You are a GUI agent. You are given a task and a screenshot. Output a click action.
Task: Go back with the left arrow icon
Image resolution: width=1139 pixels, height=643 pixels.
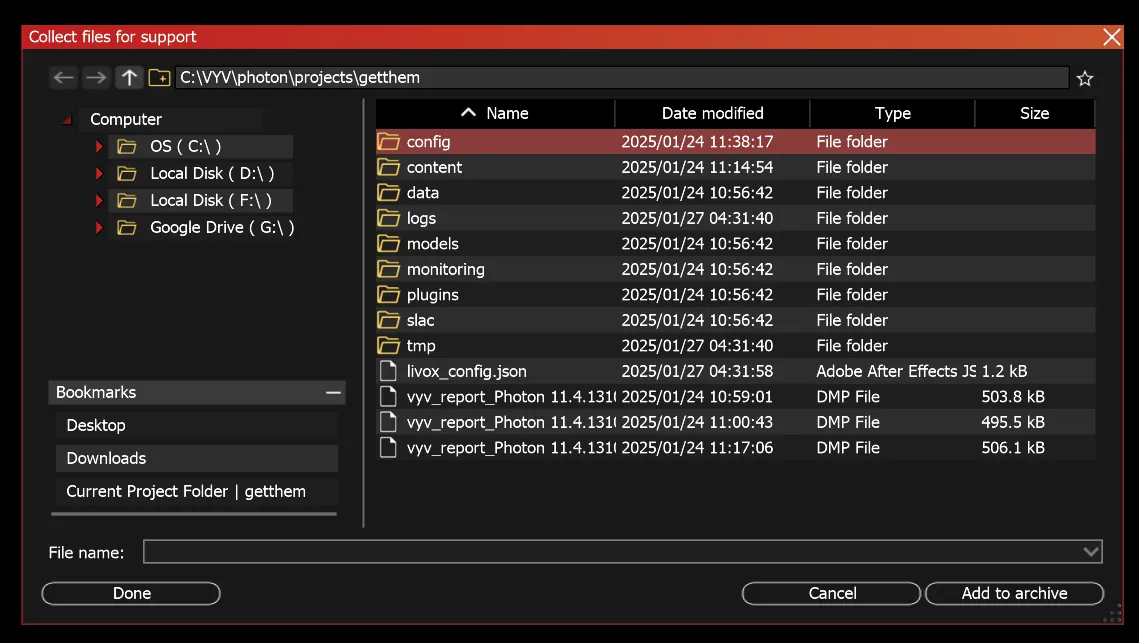click(64, 78)
